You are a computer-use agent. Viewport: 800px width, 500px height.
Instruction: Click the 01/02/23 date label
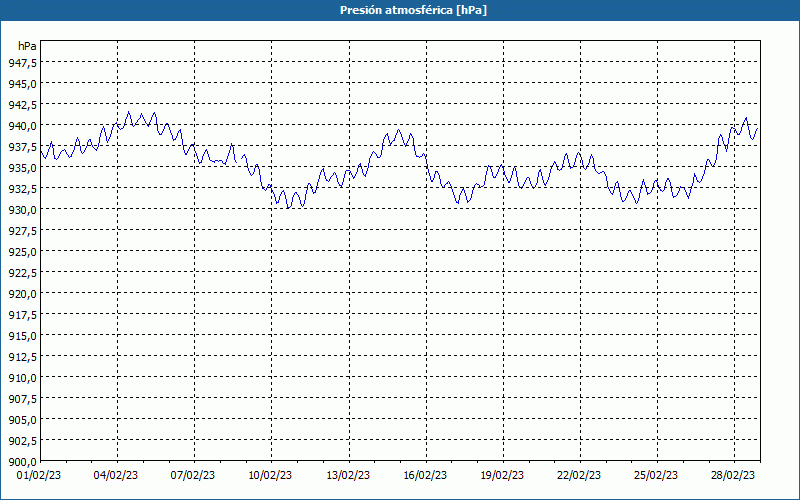(39, 476)
